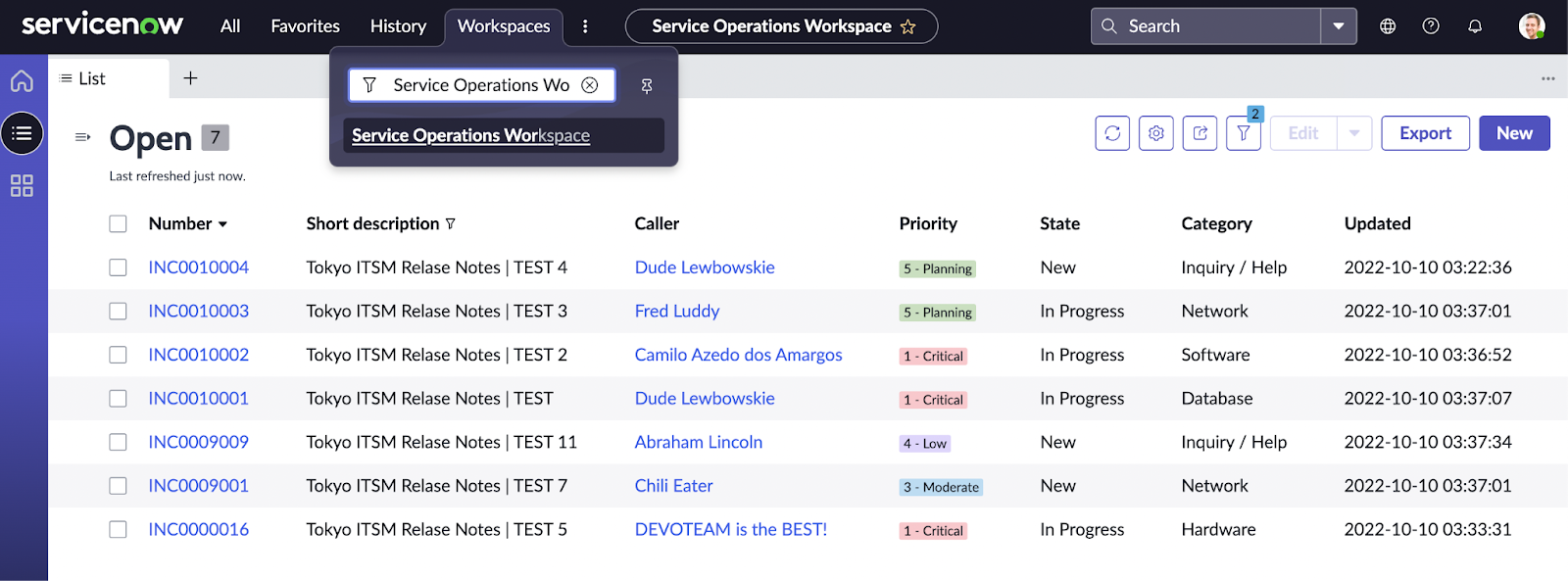Viewport: 1568px width, 581px height.
Task: Select the List sidebar icon
Action: point(22,133)
